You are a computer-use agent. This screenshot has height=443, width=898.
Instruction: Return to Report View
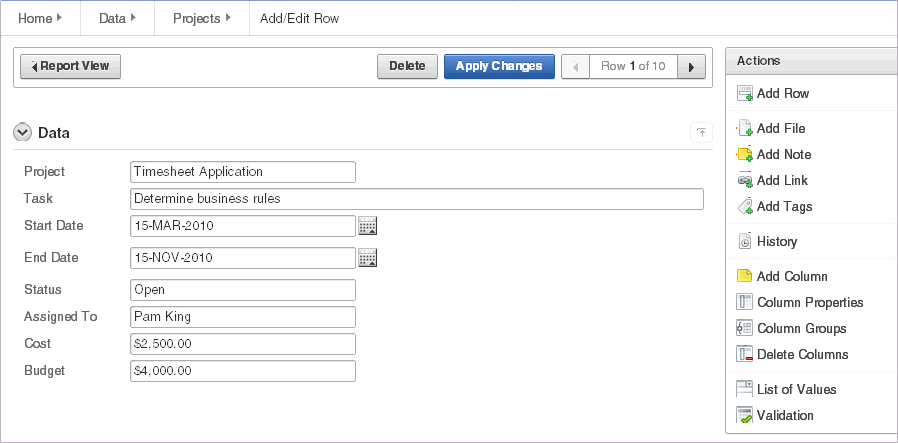click(x=70, y=67)
